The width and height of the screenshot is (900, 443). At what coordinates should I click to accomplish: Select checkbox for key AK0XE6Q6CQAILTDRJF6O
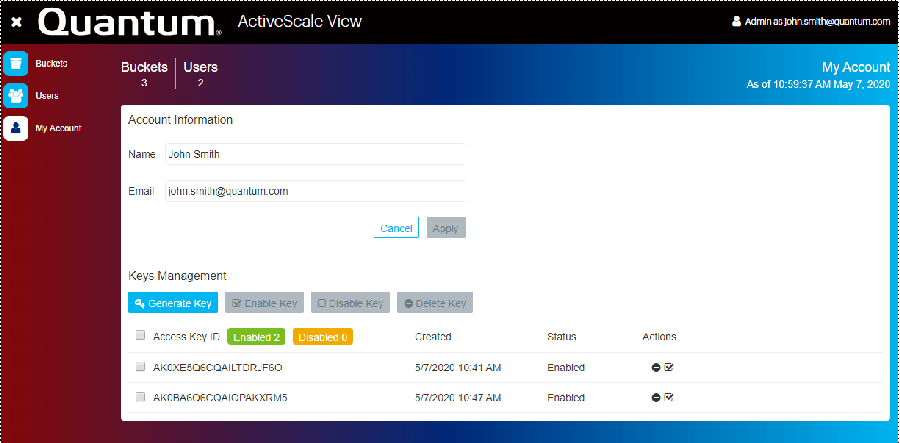(x=141, y=368)
